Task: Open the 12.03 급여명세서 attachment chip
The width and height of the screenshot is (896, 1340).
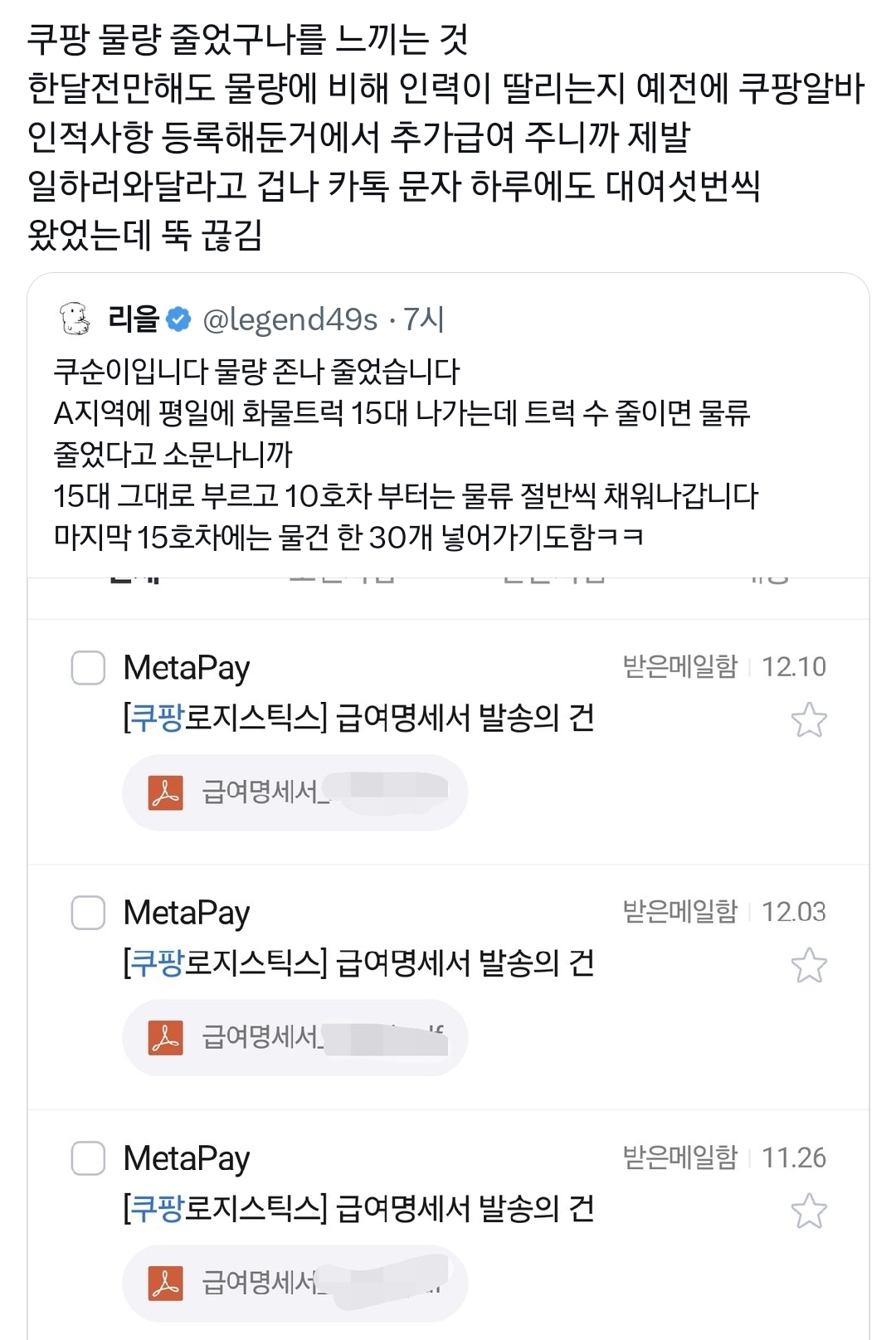Action: point(295,1038)
